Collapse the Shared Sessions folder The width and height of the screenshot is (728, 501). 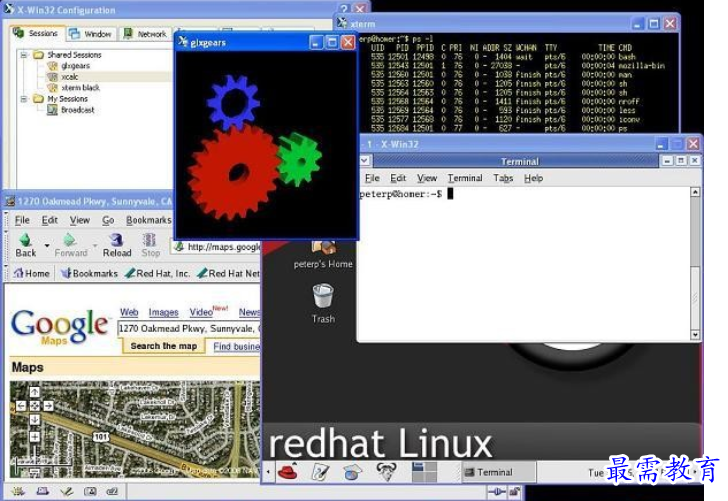point(24,55)
